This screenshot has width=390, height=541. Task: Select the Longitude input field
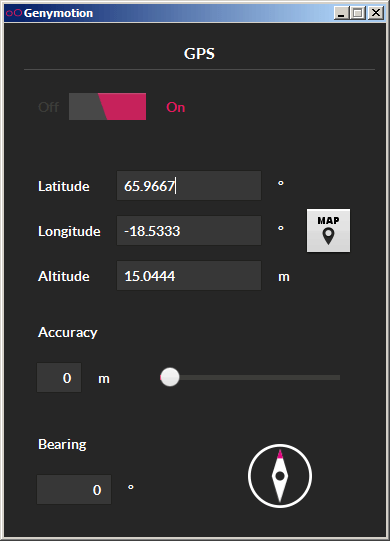[x=189, y=230]
